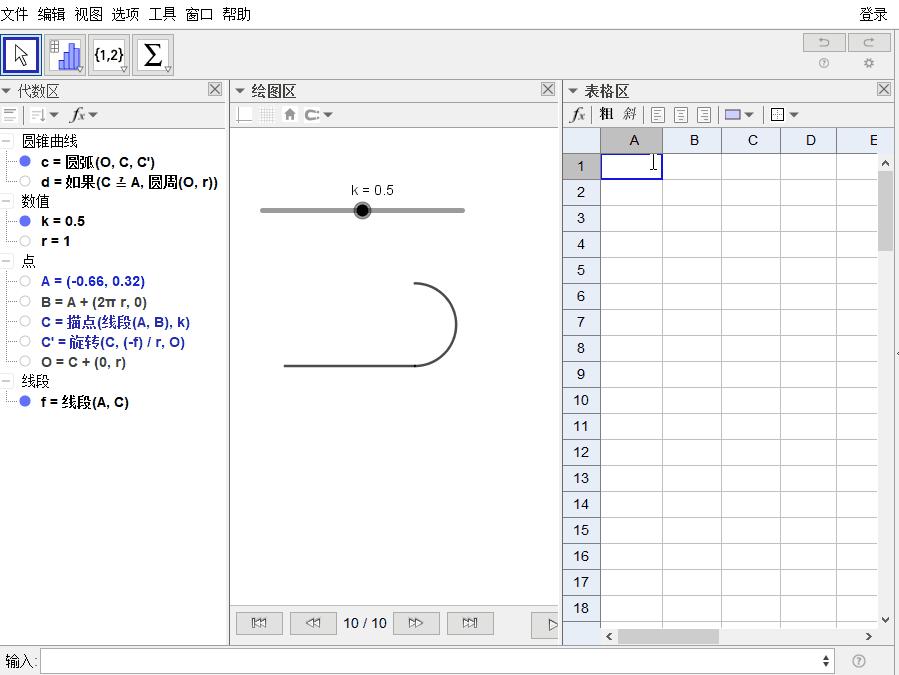Center align the spreadsheet cell text
The height and width of the screenshot is (675, 899).
click(681, 115)
